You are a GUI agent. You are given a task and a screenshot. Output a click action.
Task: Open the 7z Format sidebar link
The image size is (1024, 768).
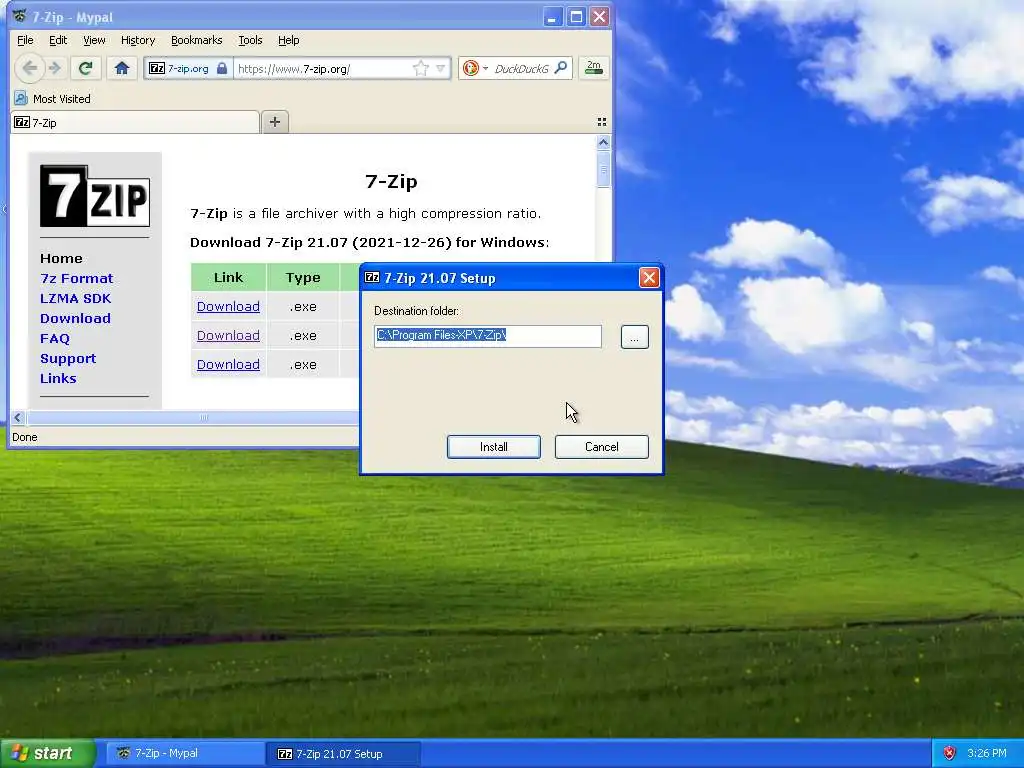[76, 278]
